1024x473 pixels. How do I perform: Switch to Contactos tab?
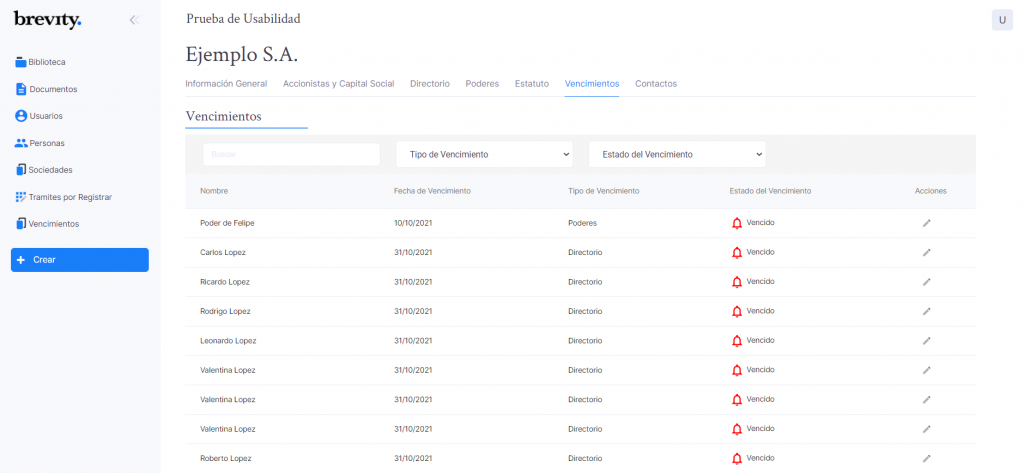coord(656,84)
